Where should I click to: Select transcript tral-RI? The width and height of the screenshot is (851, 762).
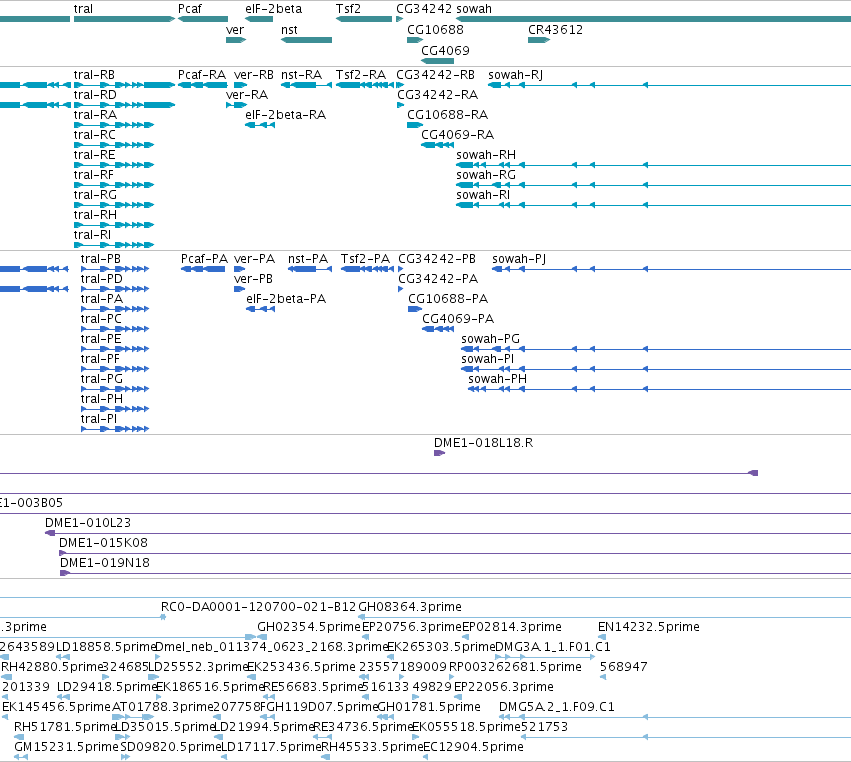click(x=92, y=235)
